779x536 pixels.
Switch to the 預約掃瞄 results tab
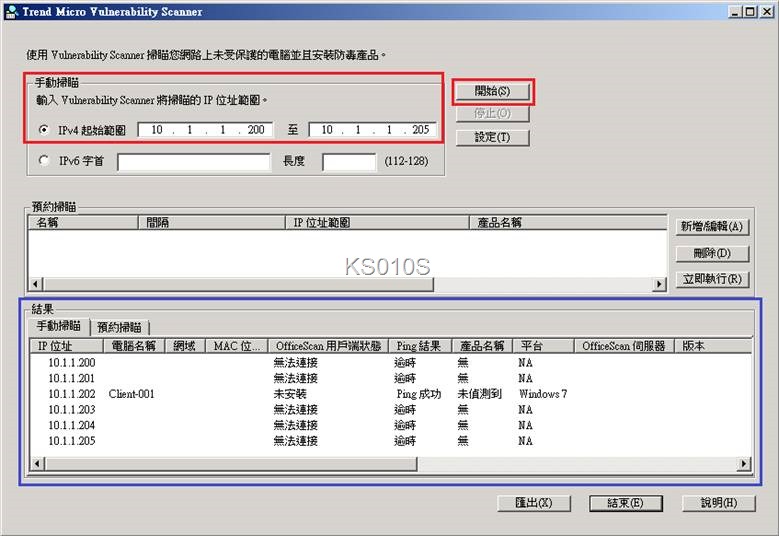pyautogui.click(x=119, y=327)
